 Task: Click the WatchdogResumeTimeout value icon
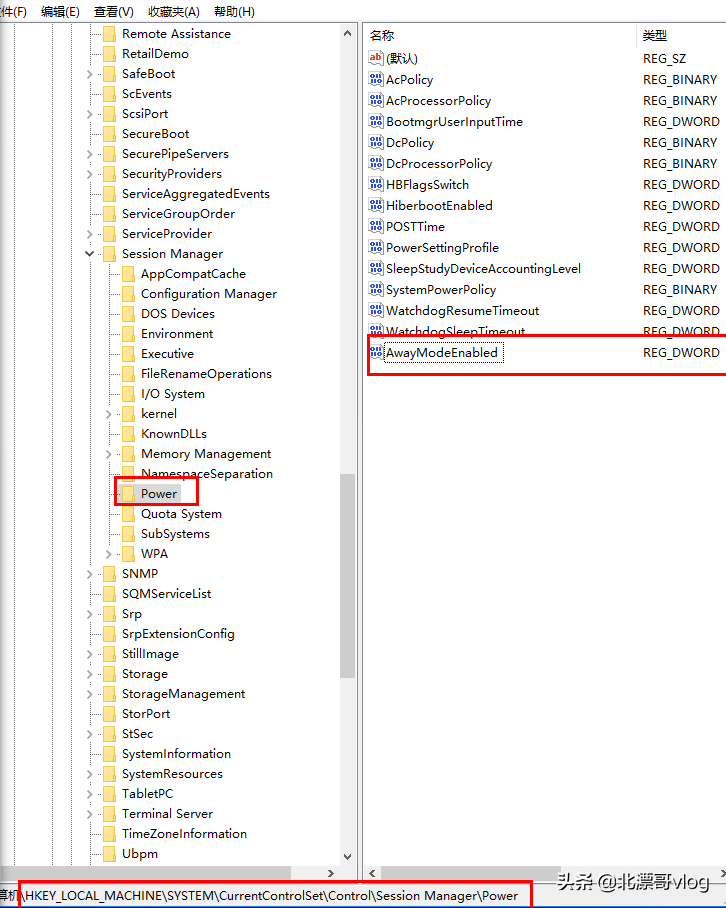pos(376,310)
